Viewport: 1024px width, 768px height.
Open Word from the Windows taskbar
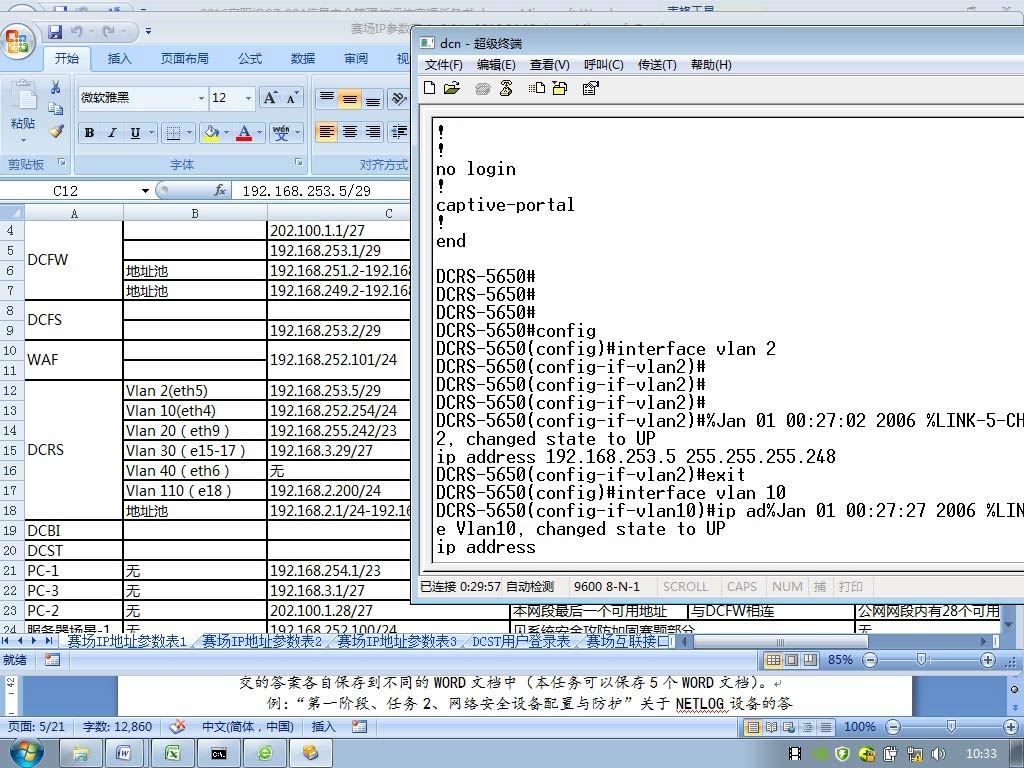pos(125,753)
